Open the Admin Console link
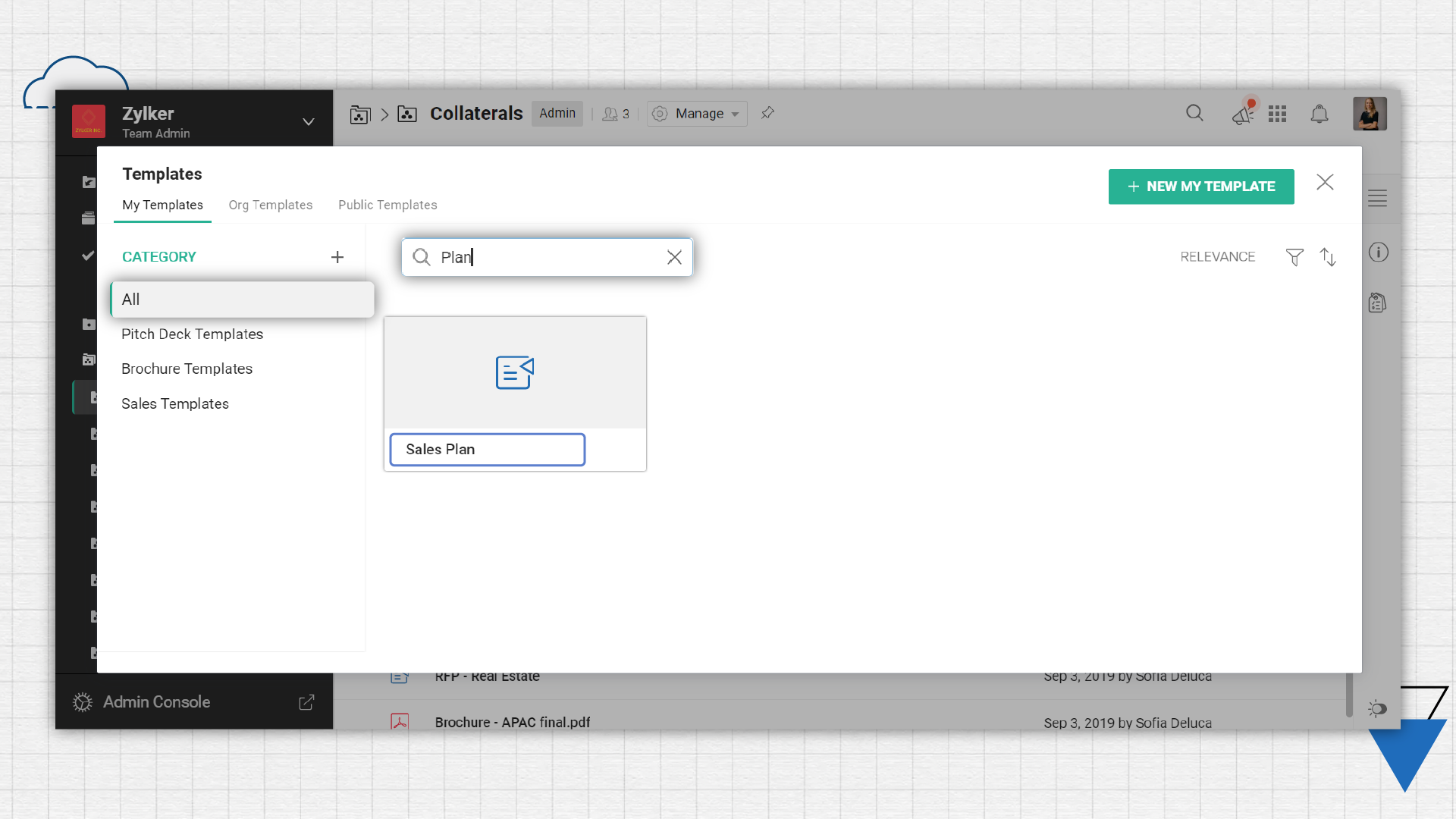Screen dimensions: 1456x819 (x=156, y=701)
